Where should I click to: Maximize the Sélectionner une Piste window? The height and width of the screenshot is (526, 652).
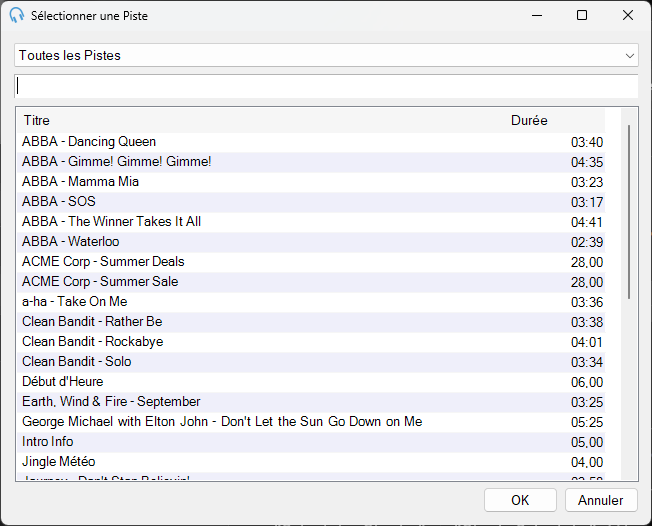[x=582, y=15]
